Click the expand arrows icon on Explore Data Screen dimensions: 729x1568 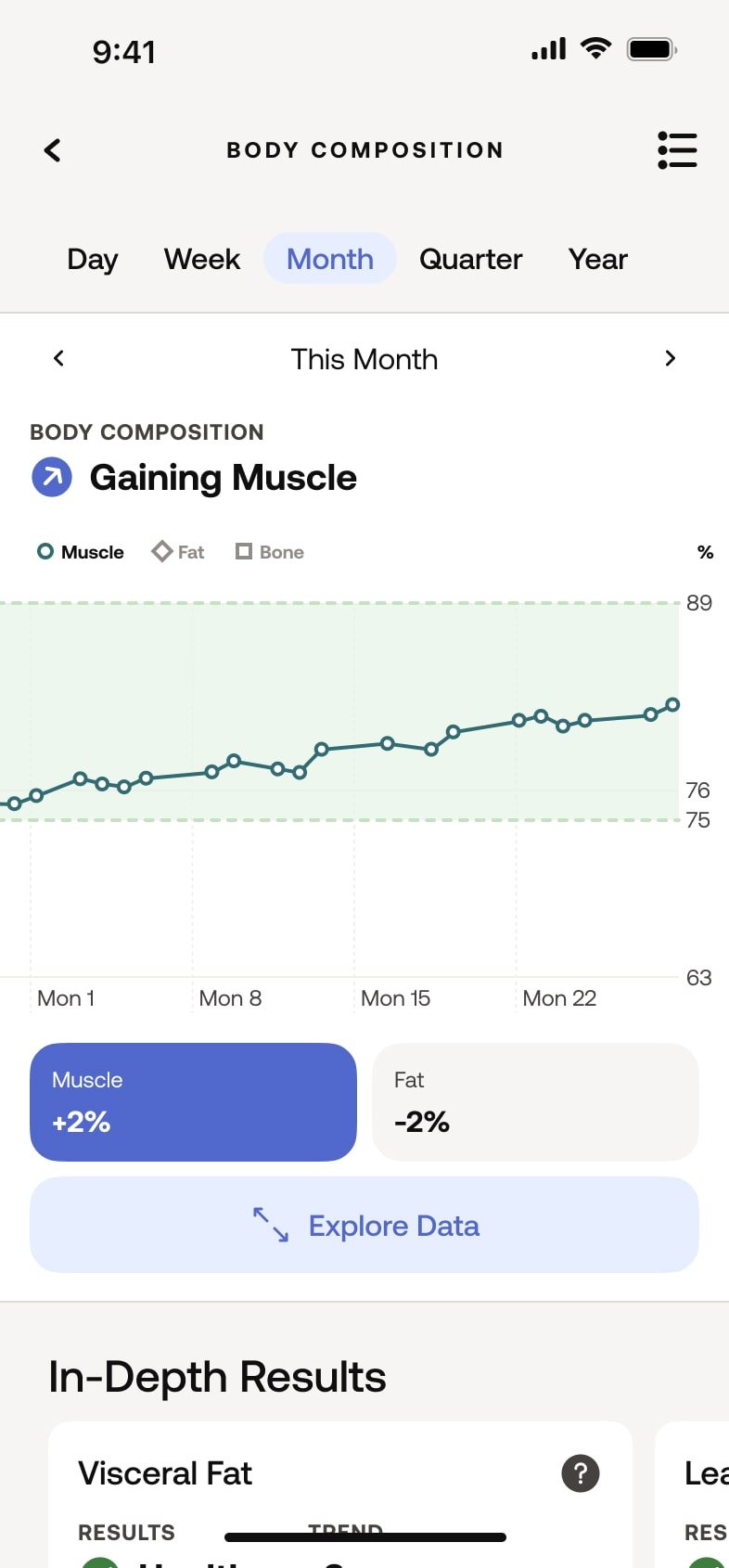point(271,1225)
